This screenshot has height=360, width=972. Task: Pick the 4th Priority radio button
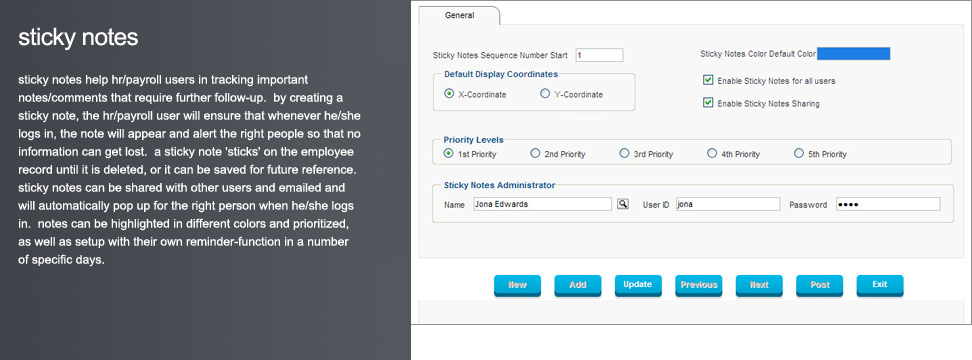point(712,154)
